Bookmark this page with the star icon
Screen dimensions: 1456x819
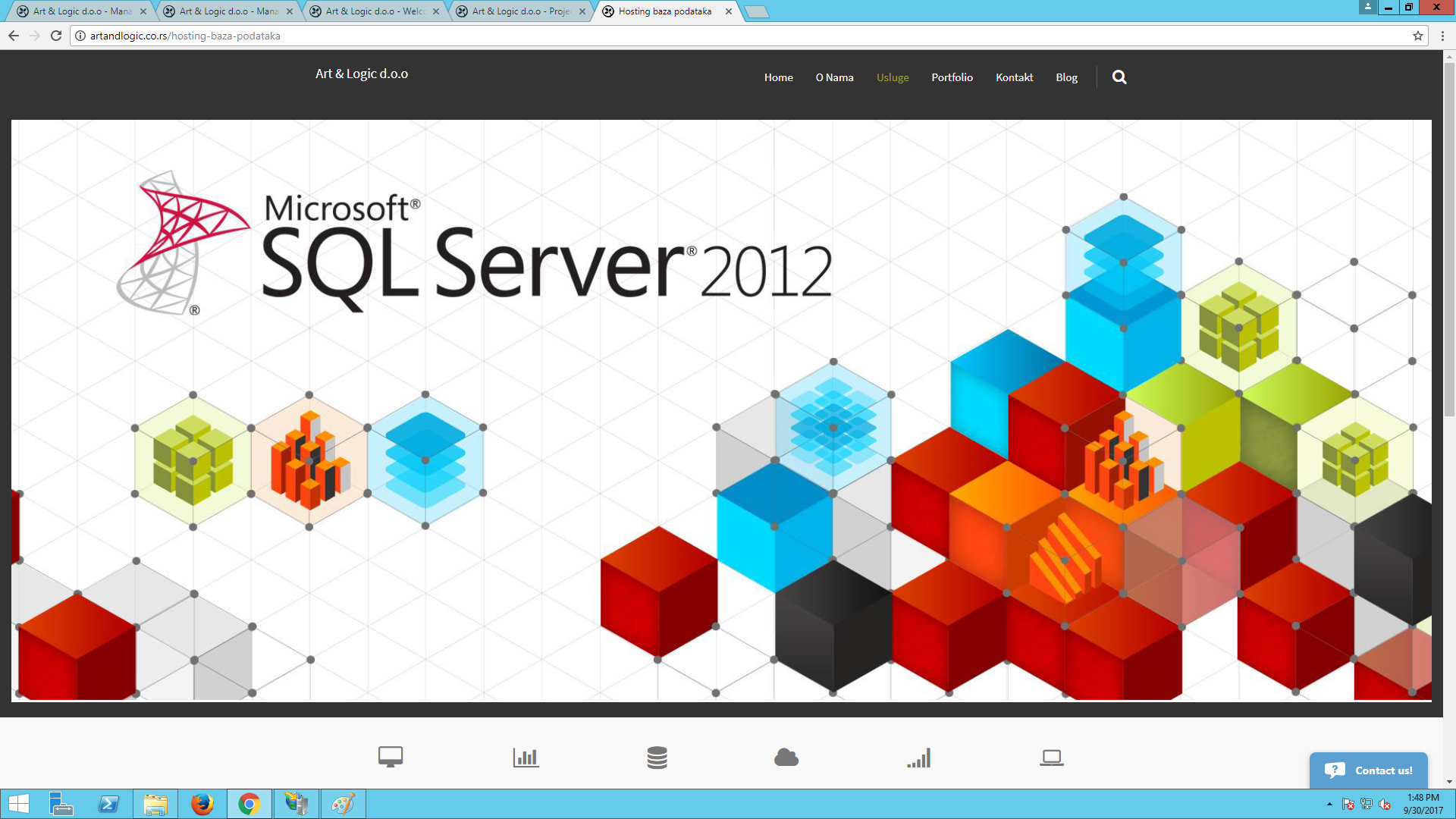pos(1418,36)
